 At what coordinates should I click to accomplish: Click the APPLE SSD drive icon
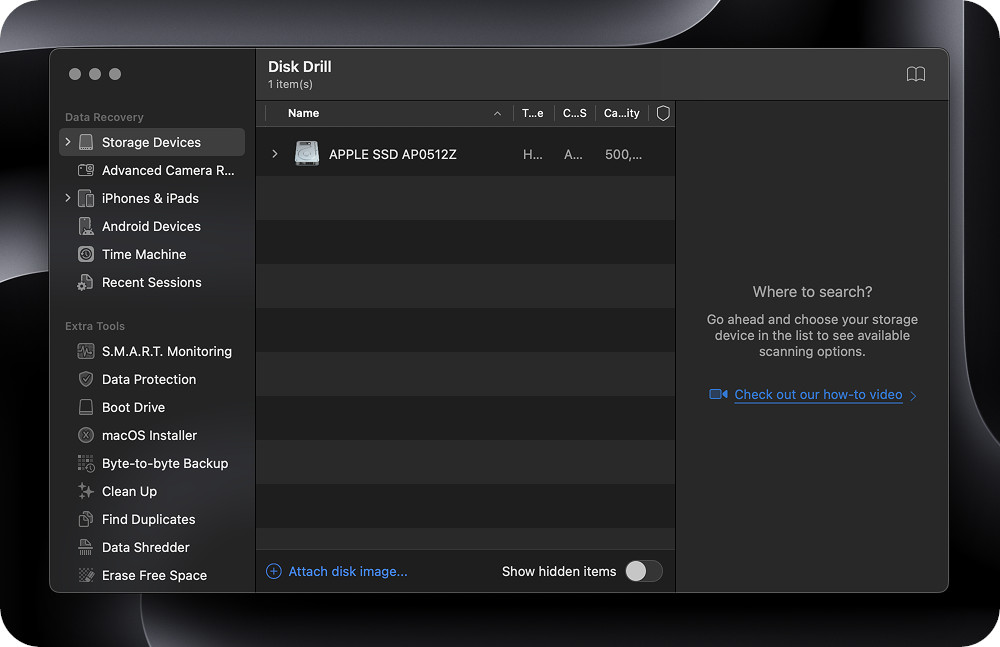(306, 154)
